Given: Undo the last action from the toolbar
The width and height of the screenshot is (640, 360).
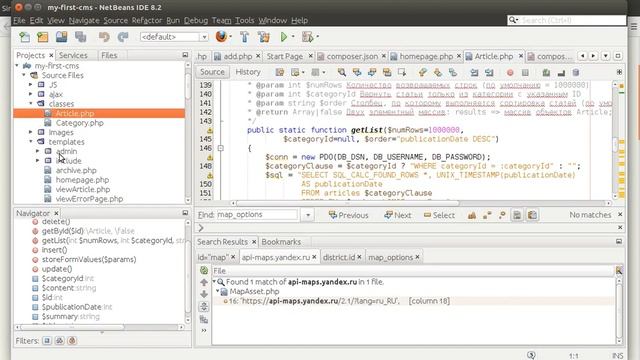Looking at the screenshot, I should [x=104, y=37].
